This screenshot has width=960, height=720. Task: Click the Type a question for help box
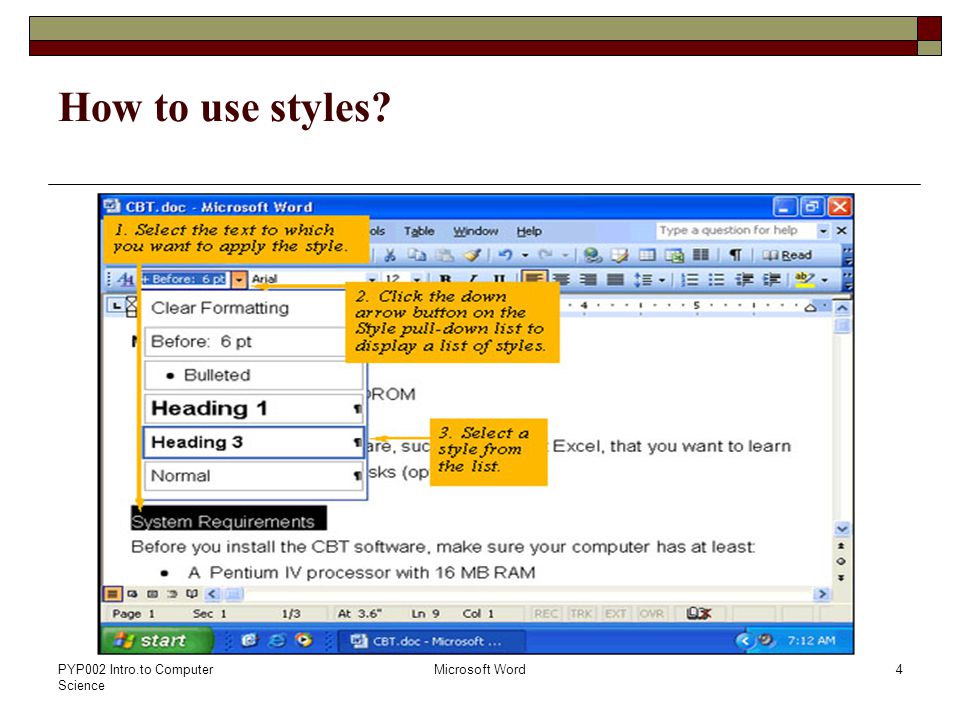(x=736, y=231)
